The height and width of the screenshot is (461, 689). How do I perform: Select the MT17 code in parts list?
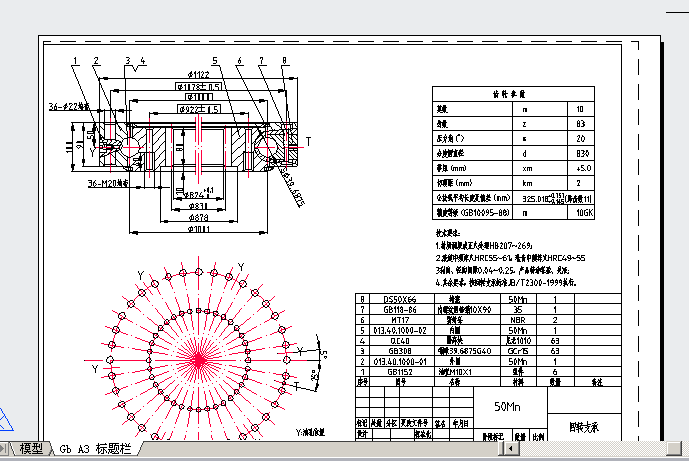tap(400, 320)
